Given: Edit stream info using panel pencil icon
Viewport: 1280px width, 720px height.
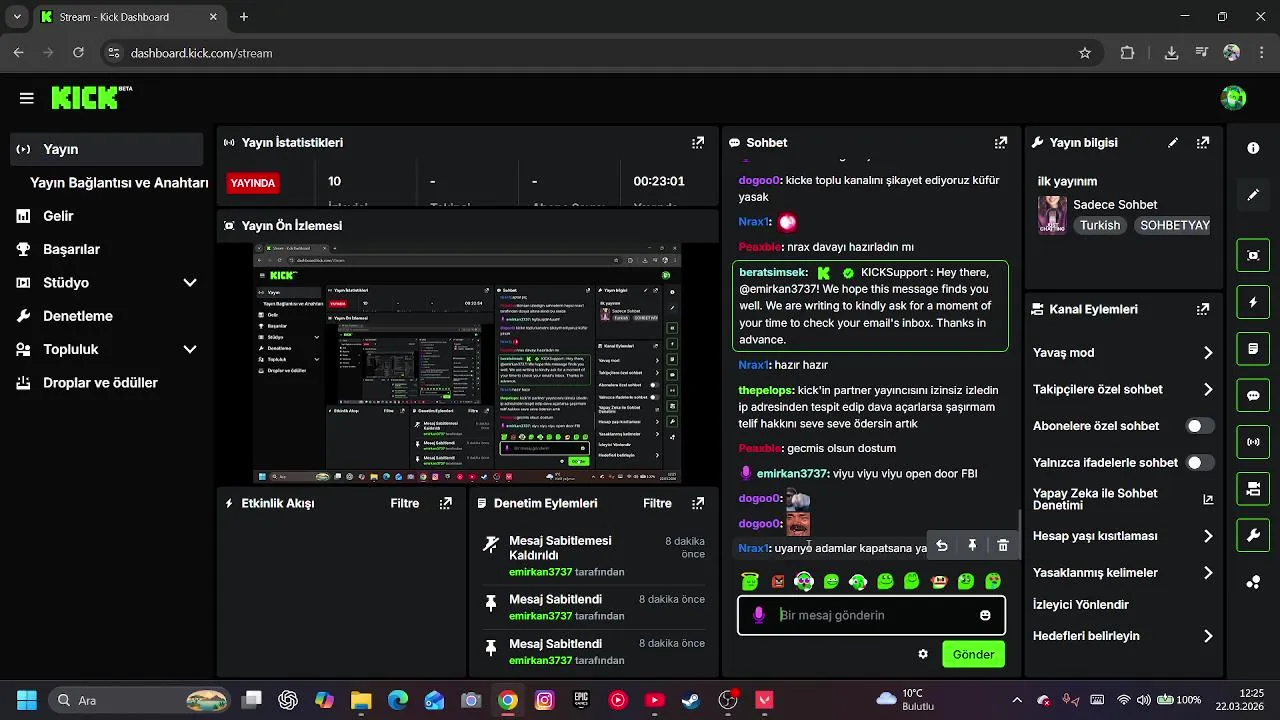Looking at the screenshot, I should [1173, 143].
